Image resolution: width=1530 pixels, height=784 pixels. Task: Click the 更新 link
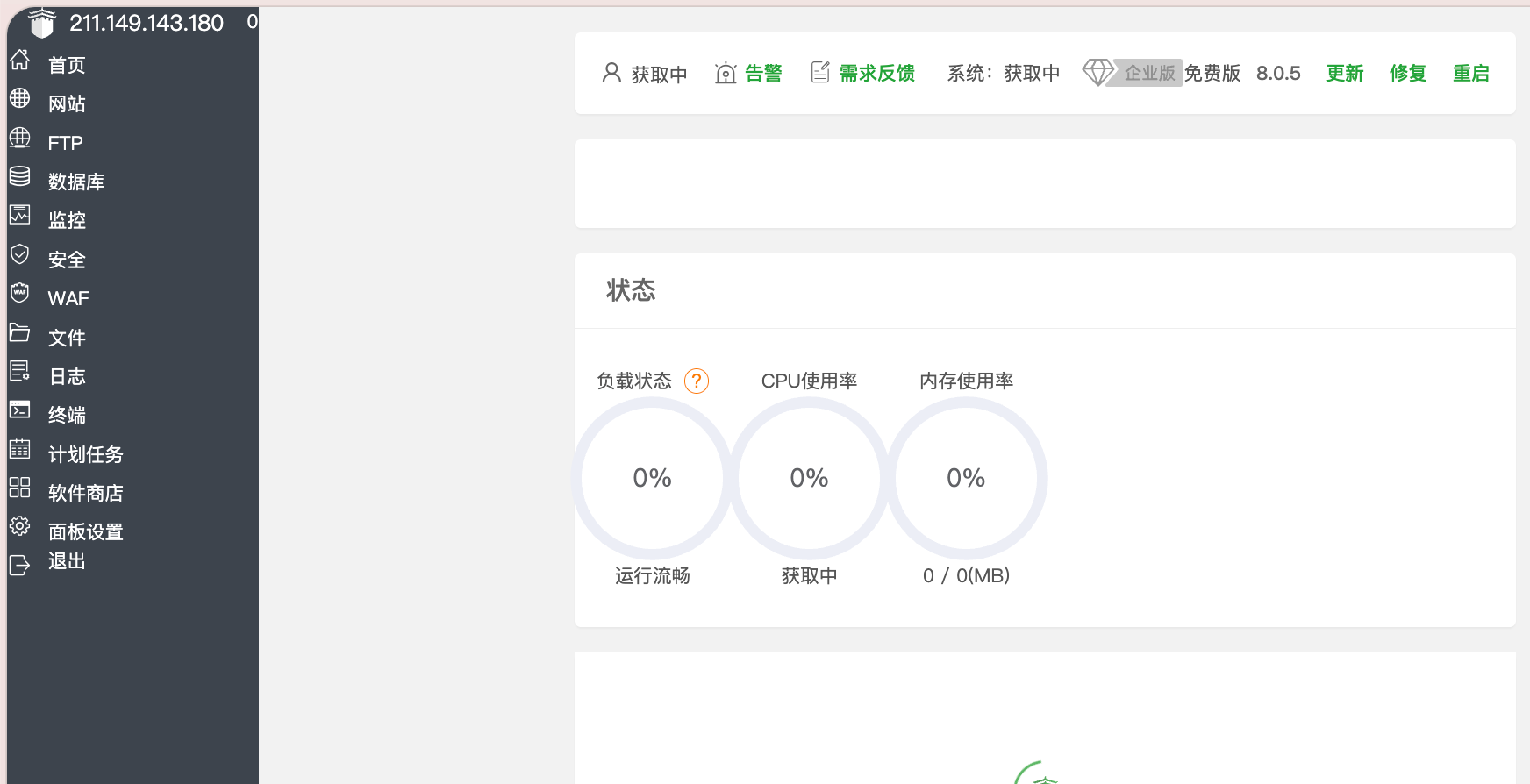(x=1345, y=74)
